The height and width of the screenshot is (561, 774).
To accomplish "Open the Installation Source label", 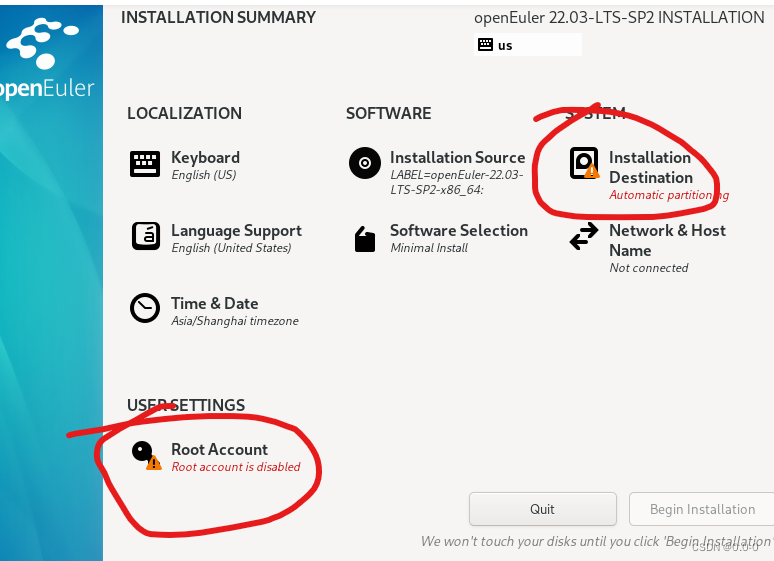I will 458,158.
